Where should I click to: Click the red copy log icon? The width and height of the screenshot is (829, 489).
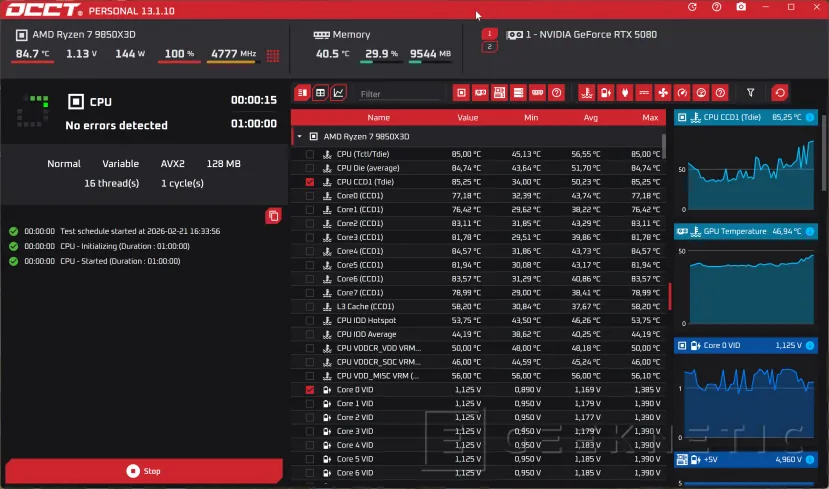pyautogui.click(x=273, y=216)
